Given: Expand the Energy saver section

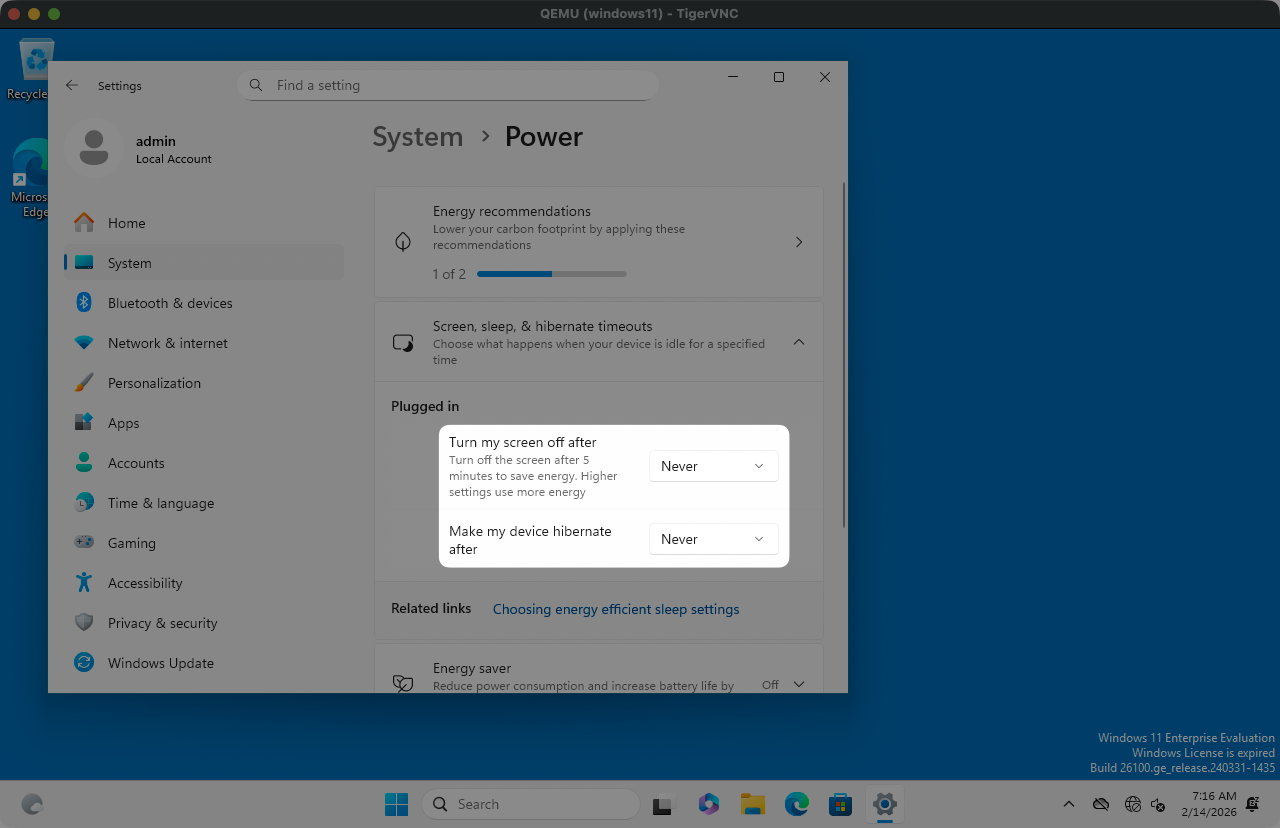Looking at the screenshot, I should pos(798,684).
